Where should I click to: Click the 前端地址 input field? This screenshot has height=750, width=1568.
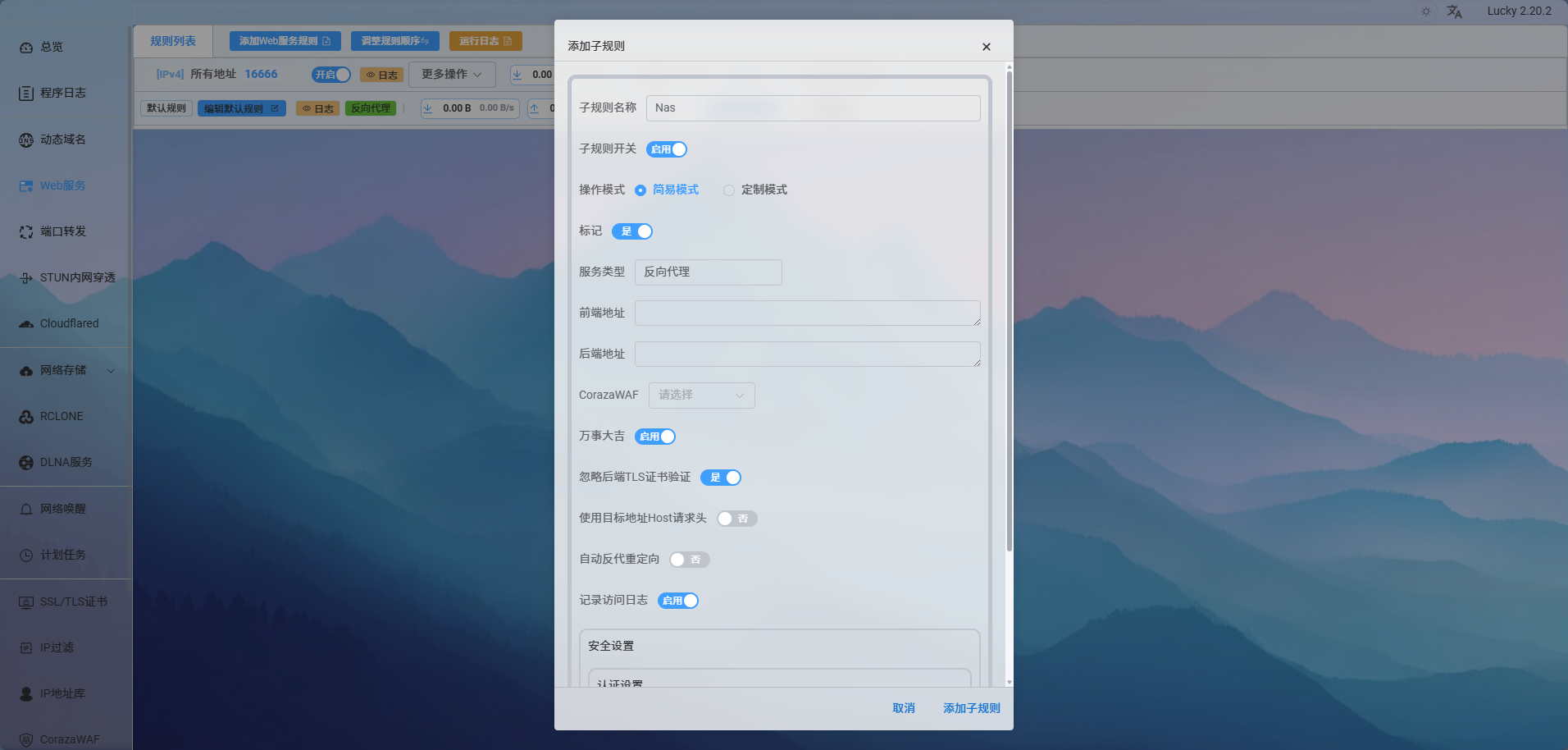(x=807, y=313)
